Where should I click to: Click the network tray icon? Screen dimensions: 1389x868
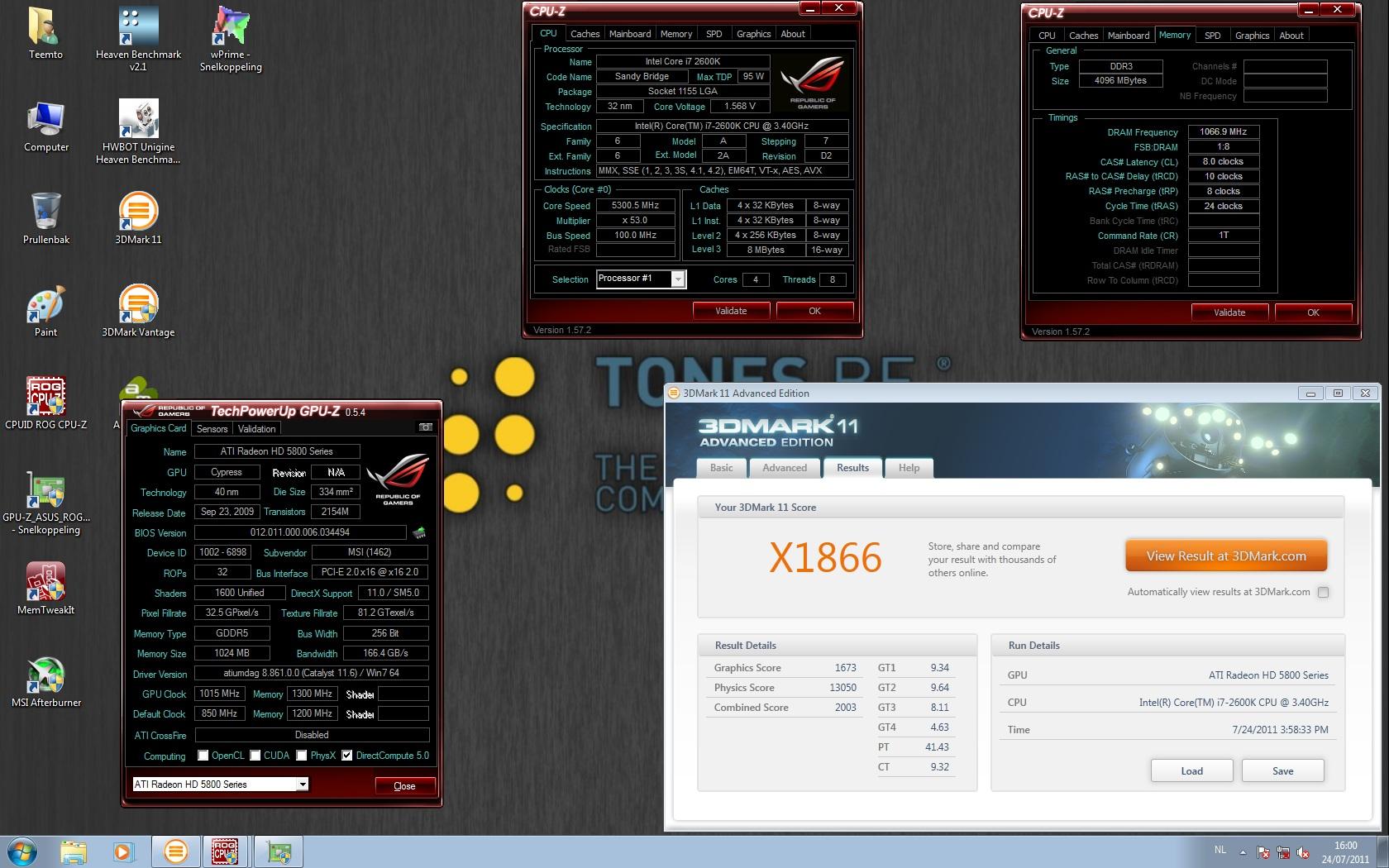click(1284, 852)
